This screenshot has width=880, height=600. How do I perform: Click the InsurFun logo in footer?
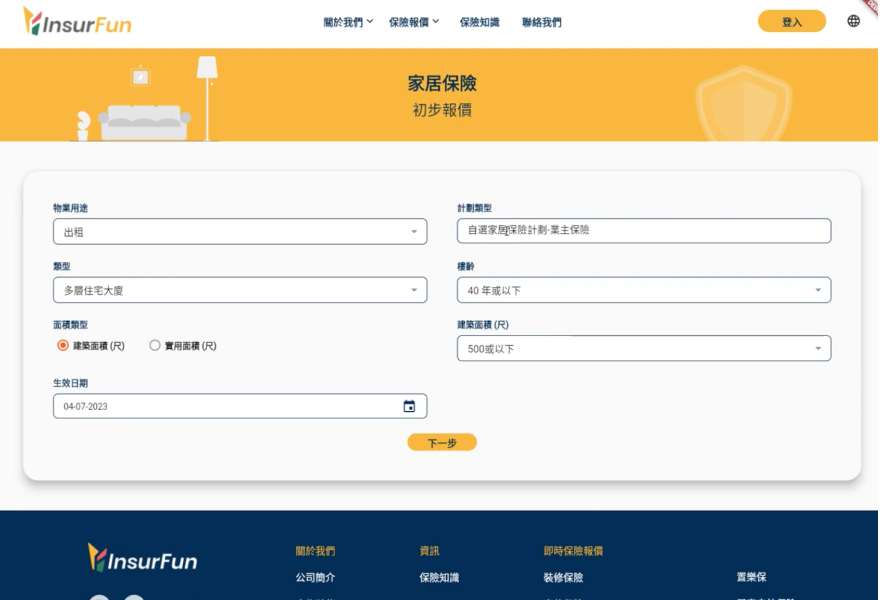point(142,558)
